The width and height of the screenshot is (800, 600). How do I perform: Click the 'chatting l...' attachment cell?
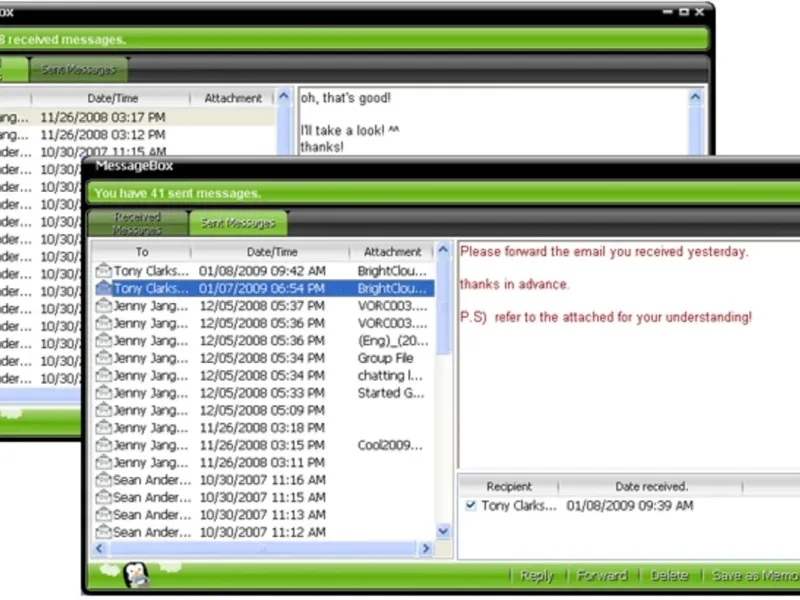coord(390,375)
